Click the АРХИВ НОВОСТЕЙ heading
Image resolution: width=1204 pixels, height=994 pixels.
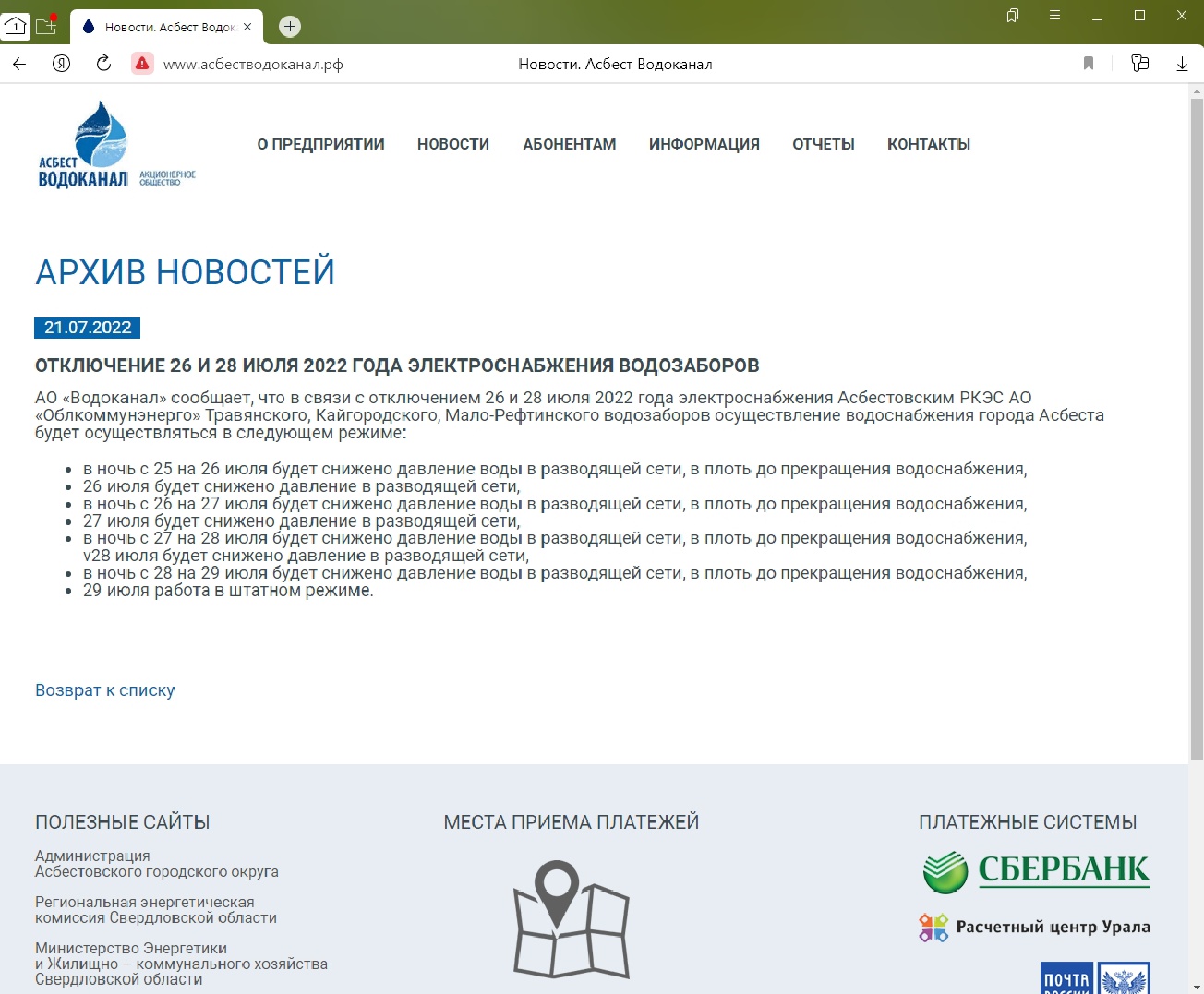point(185,272)
